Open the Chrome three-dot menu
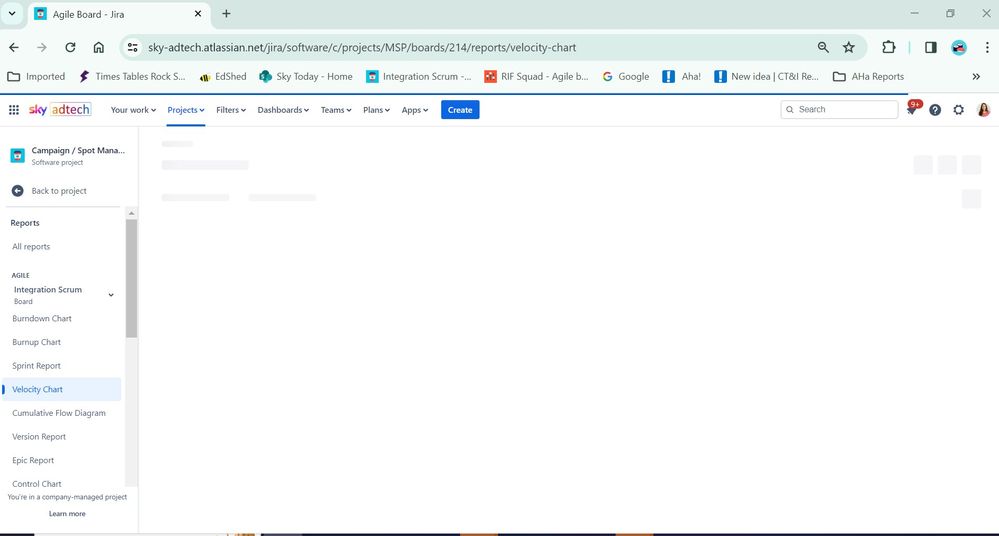 pyautogui.click(x=987, y=47)
